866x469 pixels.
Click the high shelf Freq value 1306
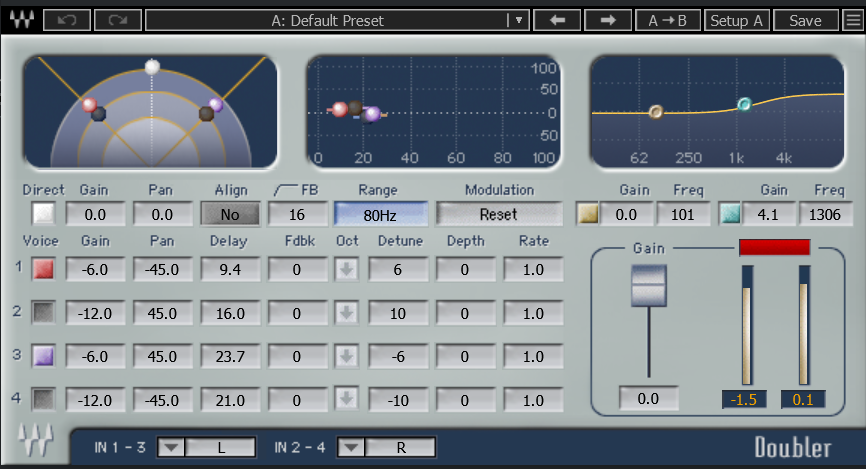pyautogui.click(x=825, y=214)
